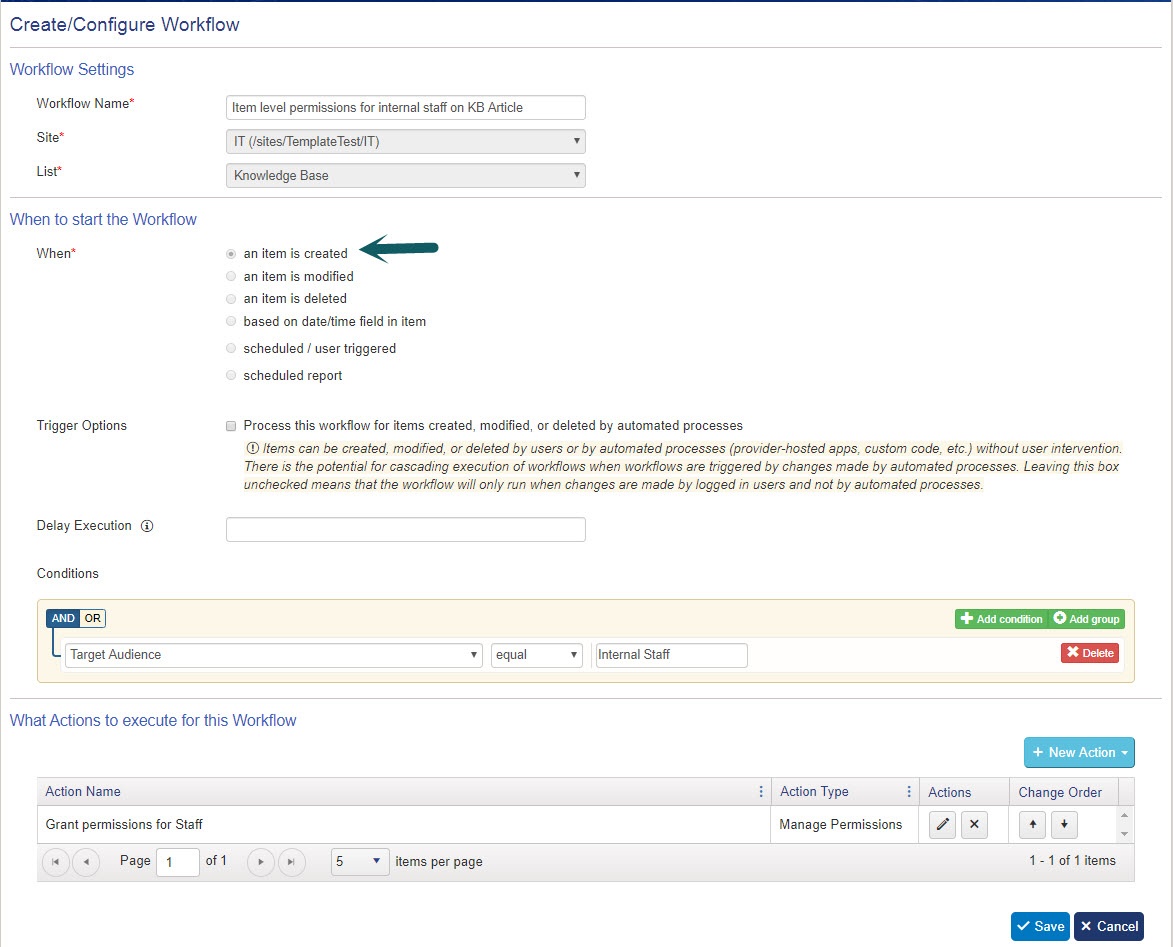This screenshot has width=1173, height=947.
Task: Open the New Action dropdown
Action: tap(1079, 752)
